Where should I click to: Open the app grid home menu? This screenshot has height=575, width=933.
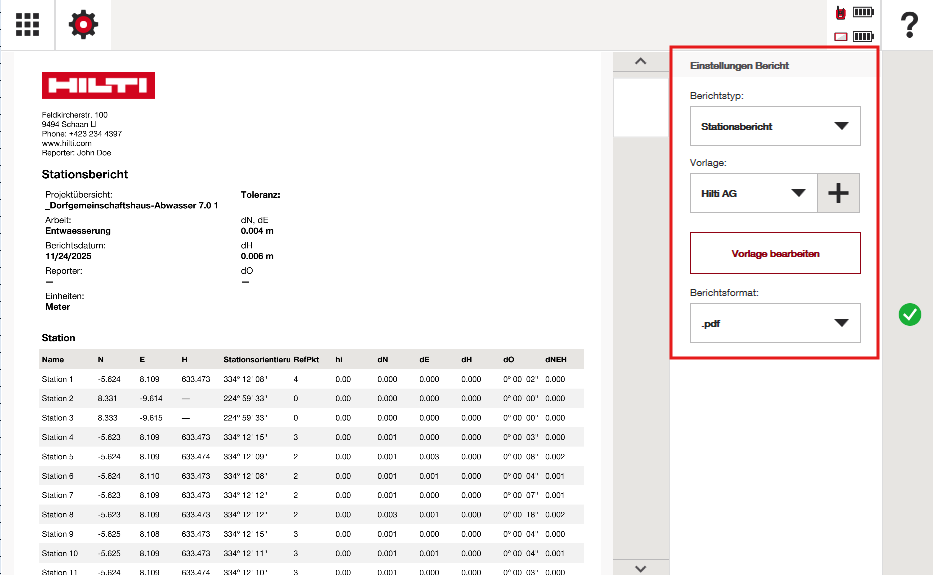pyautogui.click(x=27, y=25)
